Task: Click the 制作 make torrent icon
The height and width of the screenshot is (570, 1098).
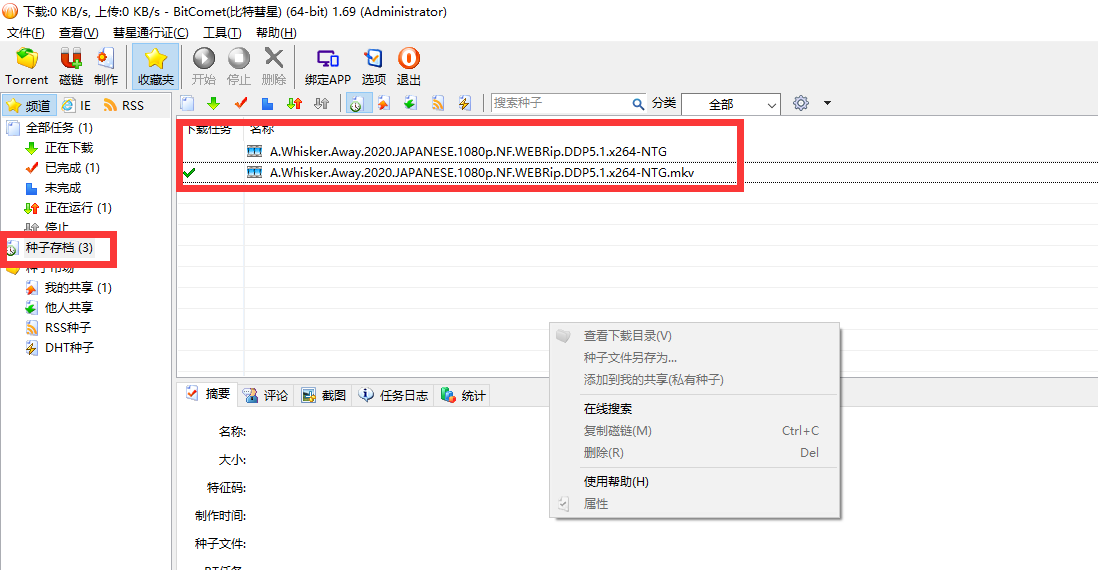Action: [x=106, y=67]
